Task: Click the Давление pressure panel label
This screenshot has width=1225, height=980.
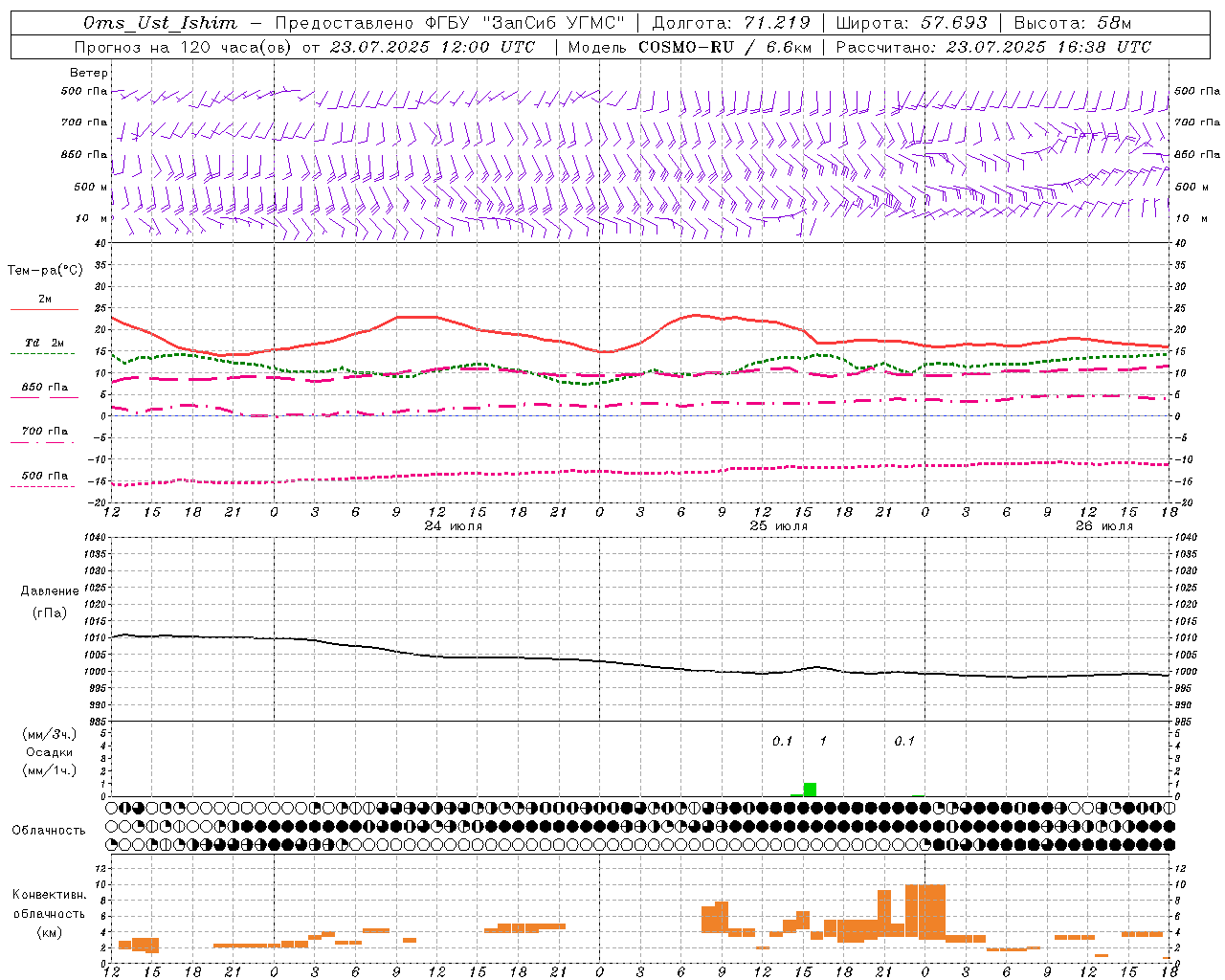Action: coord(49,591)
